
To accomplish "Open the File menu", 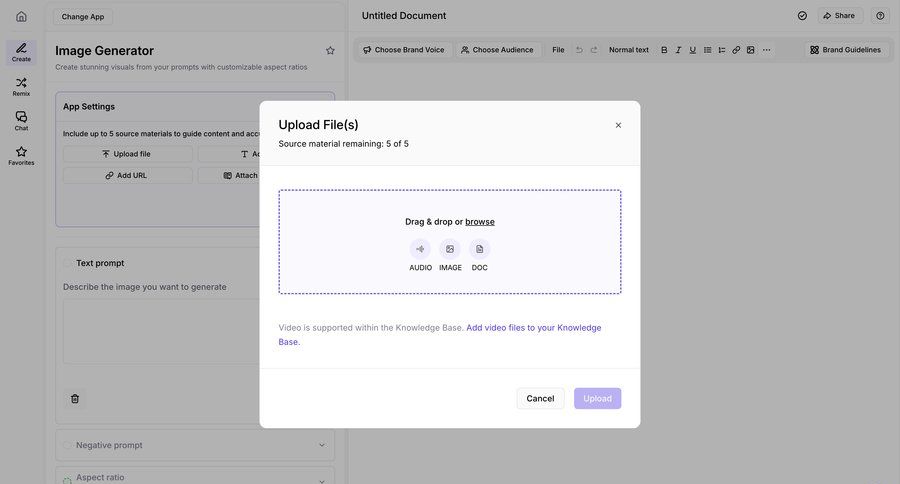I will (558, 50).
